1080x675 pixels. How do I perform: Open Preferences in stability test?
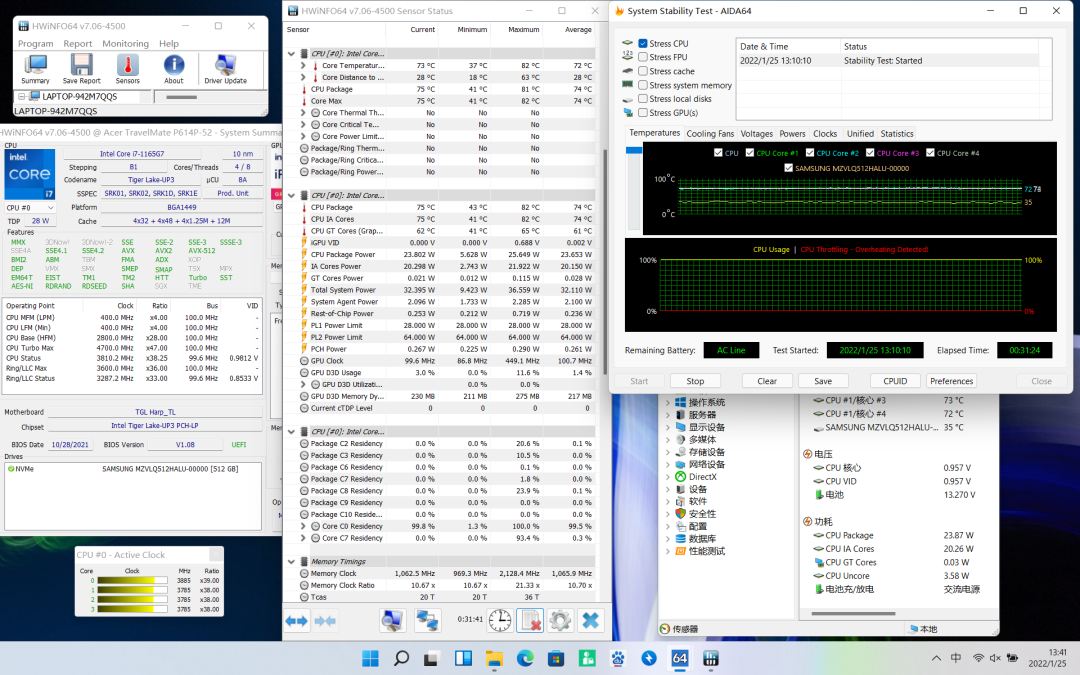point(951,381)
